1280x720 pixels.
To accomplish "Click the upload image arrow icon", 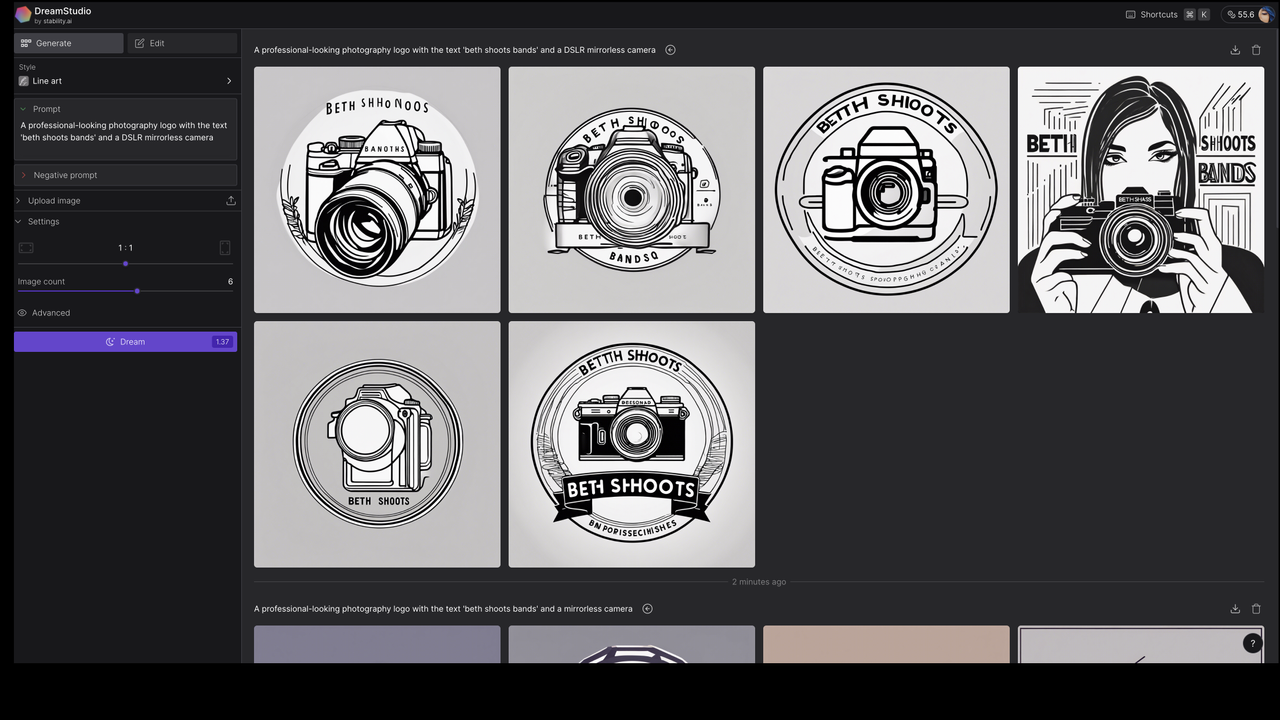I will [231, 201].
